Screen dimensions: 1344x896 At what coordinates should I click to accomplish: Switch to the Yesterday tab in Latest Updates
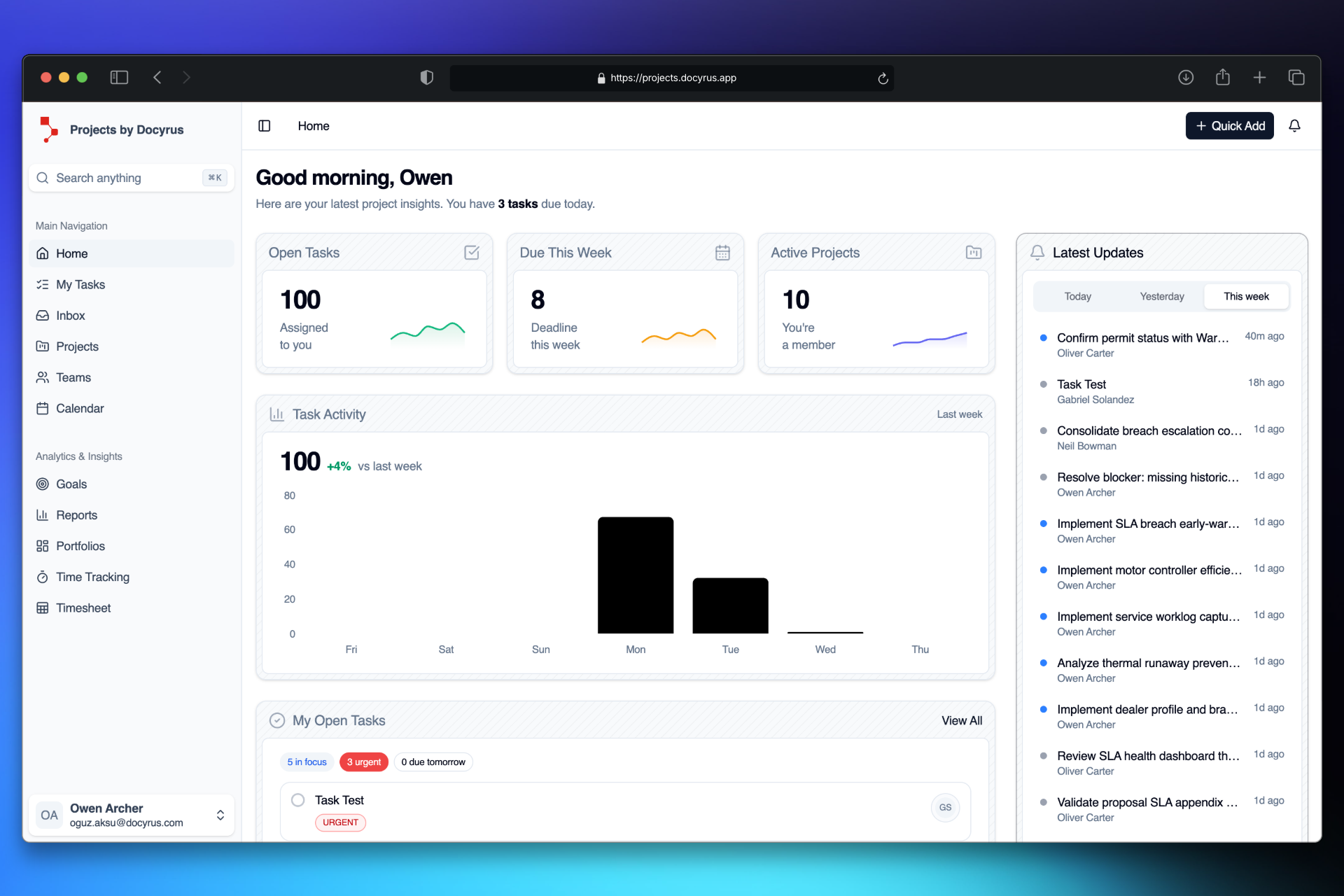pyautogui.click(x=1161, y=296)
